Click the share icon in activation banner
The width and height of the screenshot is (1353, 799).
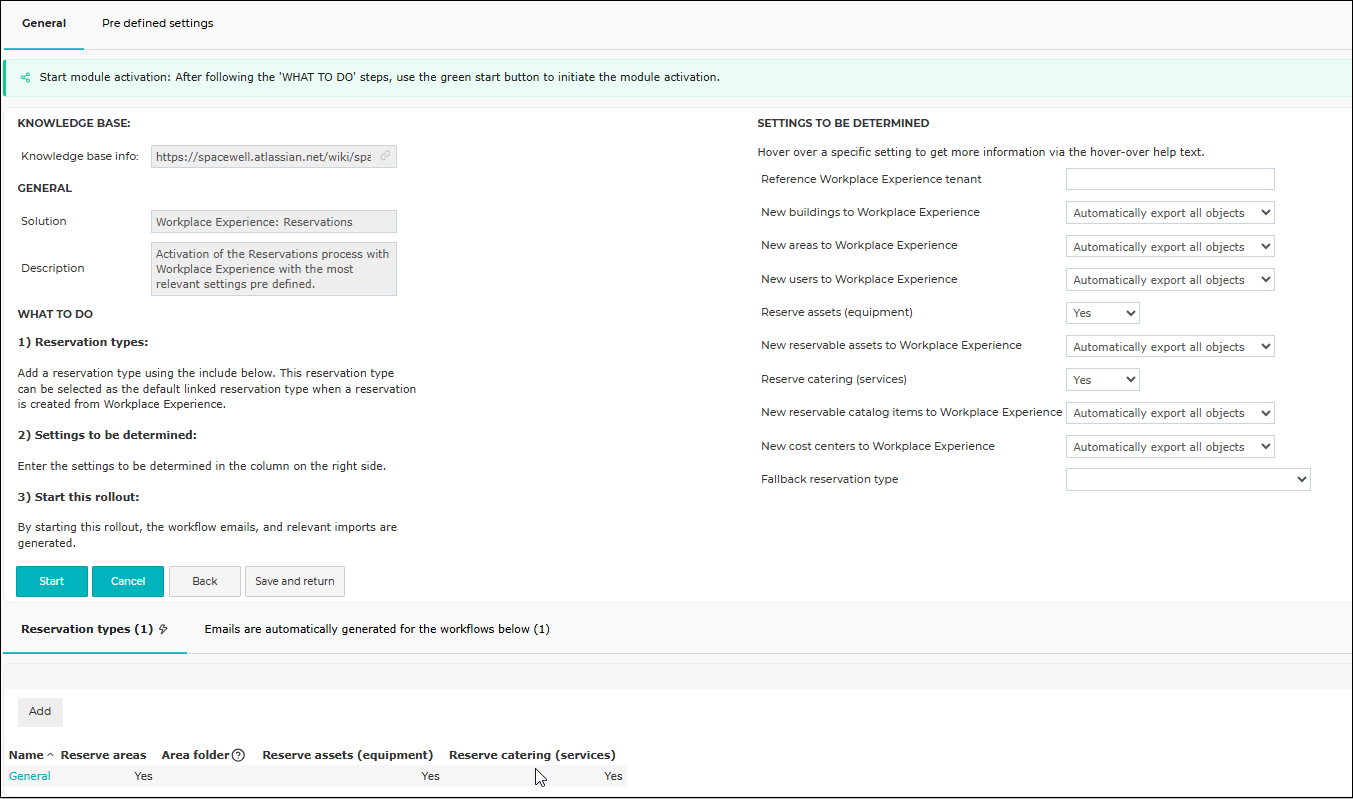[25, 77]
